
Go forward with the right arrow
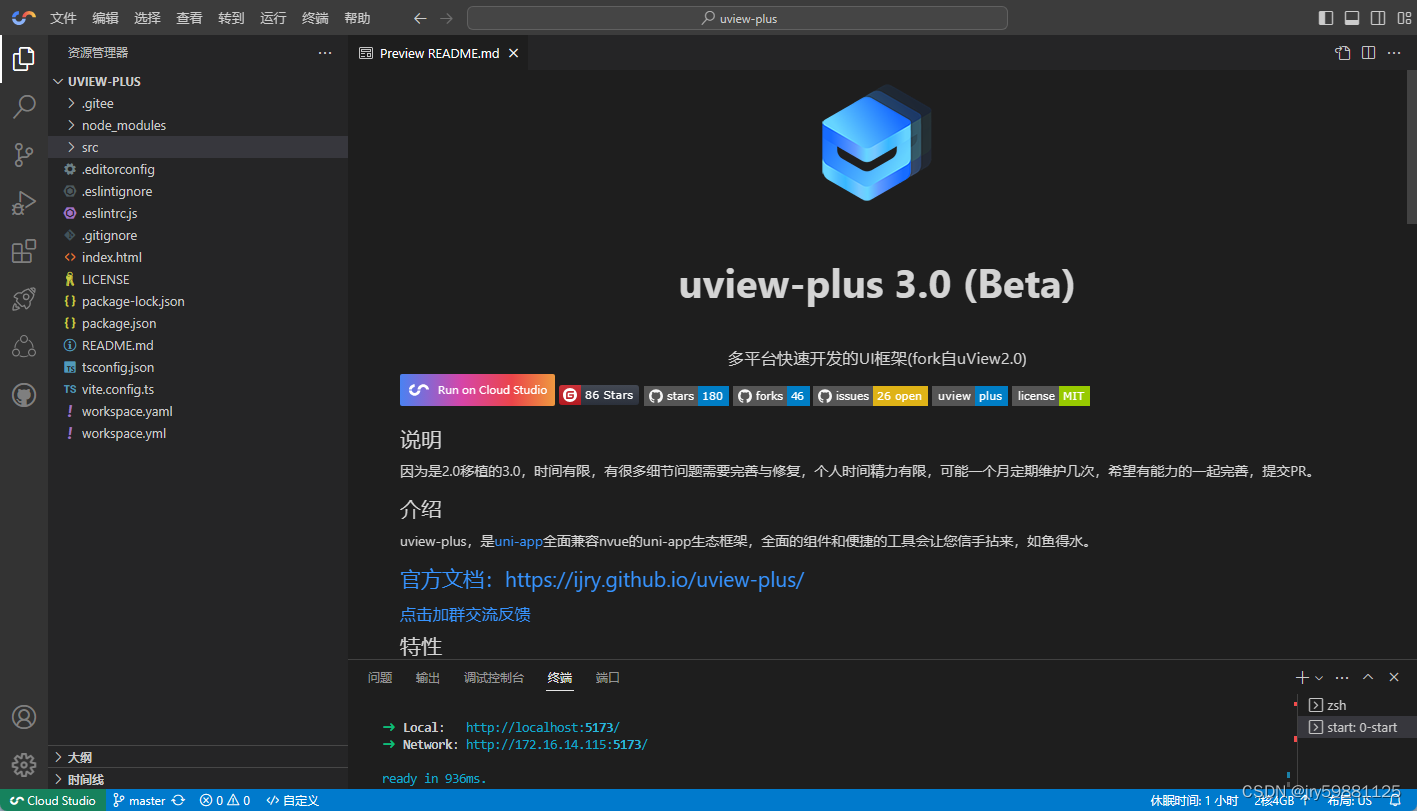(x=446, y=18)
